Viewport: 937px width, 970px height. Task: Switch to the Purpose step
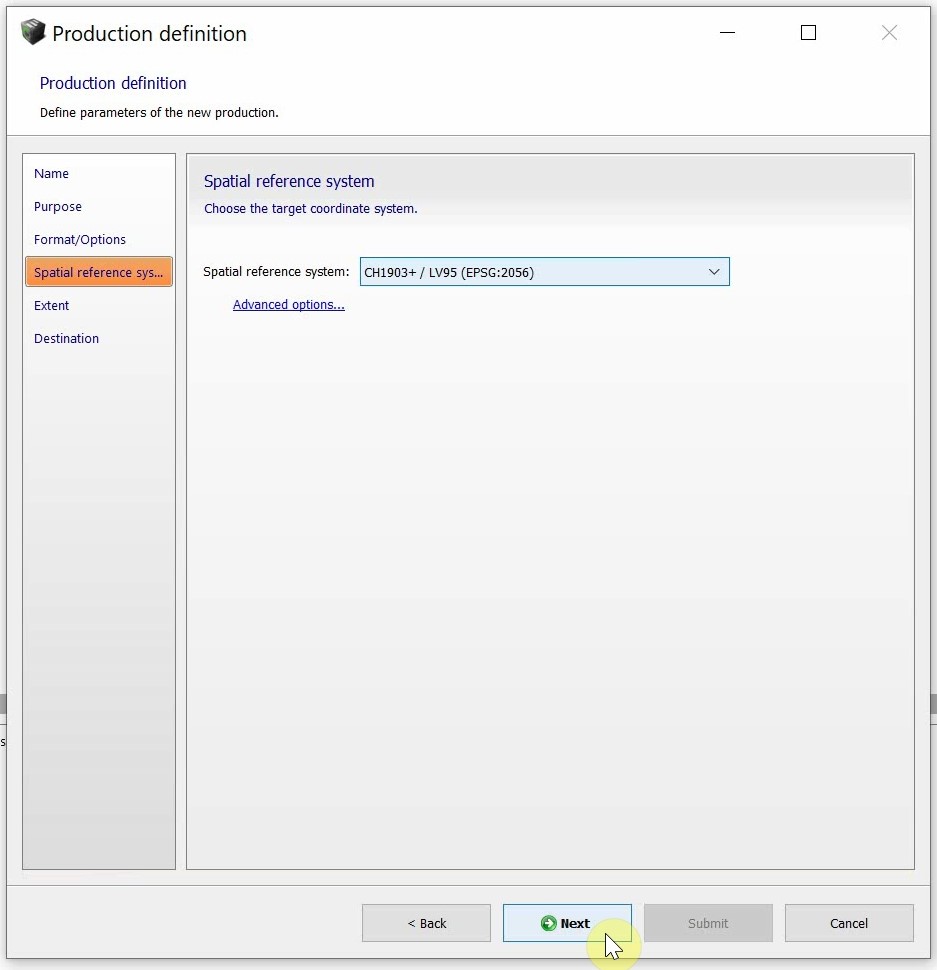click(x=58, y=207)
